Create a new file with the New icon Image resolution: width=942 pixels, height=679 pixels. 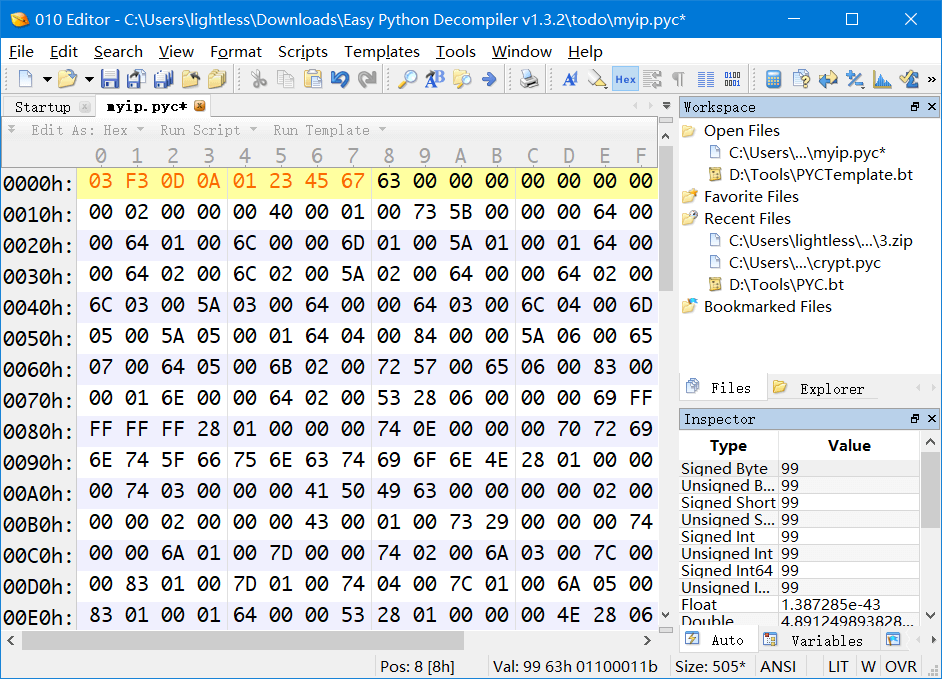pos(25,79)
